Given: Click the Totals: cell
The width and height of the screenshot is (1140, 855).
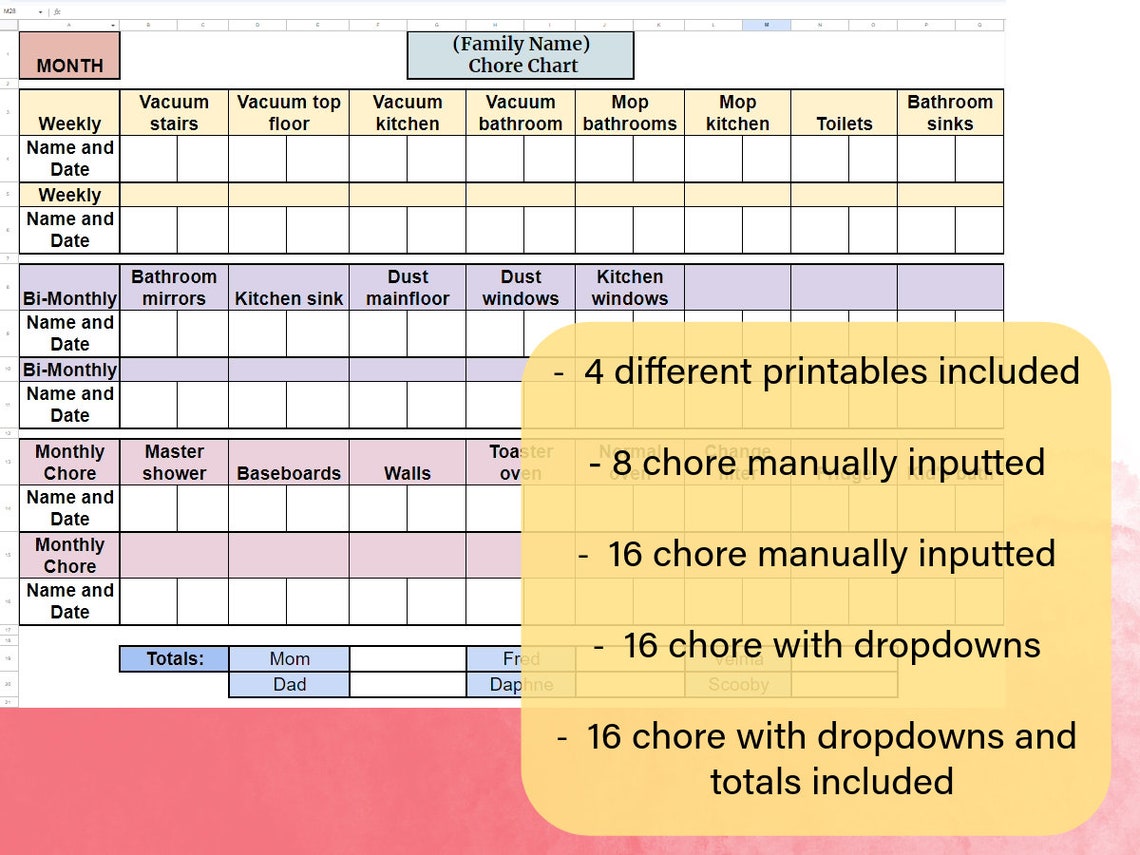Looking at the screenshot, I should tap(174, 658).
